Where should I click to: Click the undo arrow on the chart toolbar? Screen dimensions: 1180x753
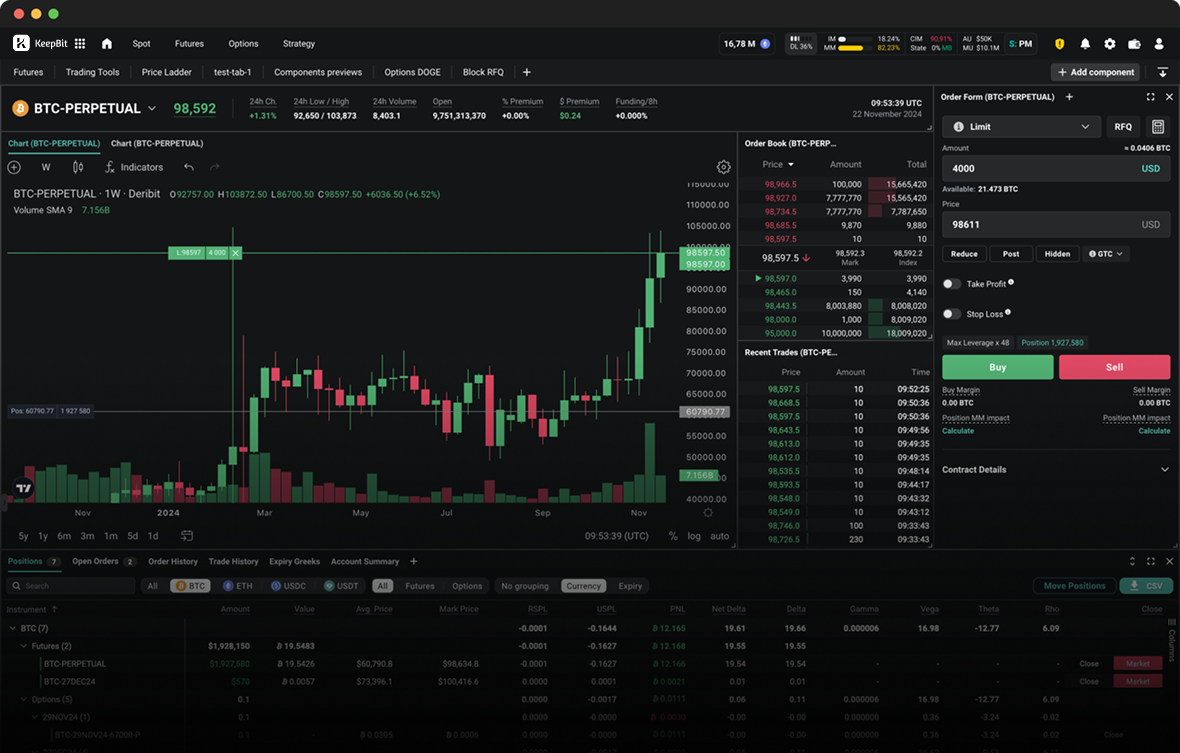189,167
